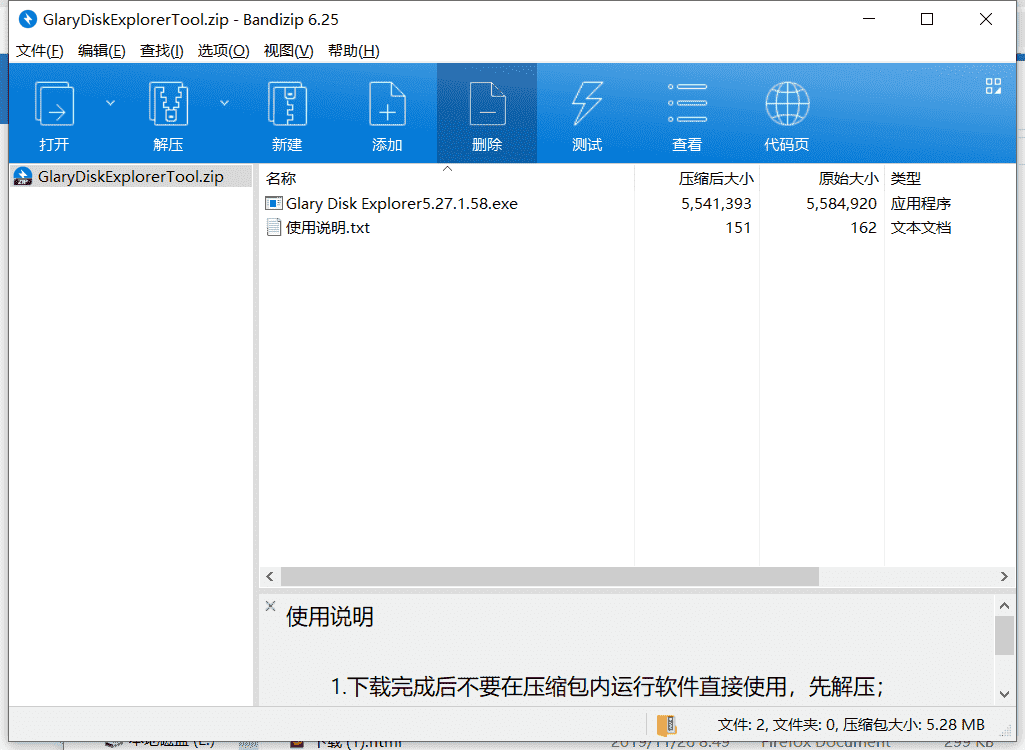This screenshot has width=1025, height=750.
Task: Click the 新建 (New archive) toolbar icon
Action: pyautogui.click(x=287, y=105)
